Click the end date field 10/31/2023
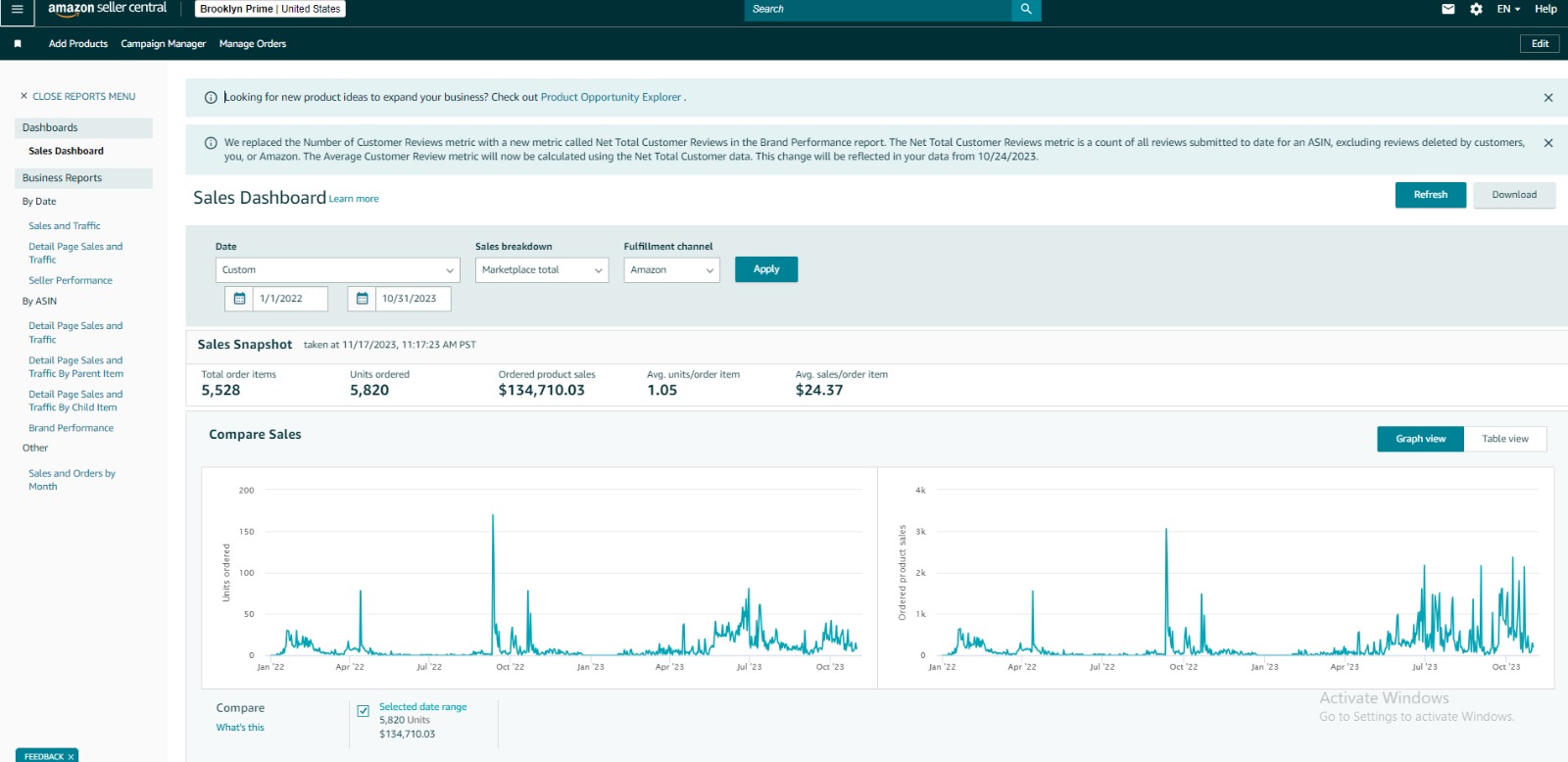 pyautogui.click(x=413, y=299)
